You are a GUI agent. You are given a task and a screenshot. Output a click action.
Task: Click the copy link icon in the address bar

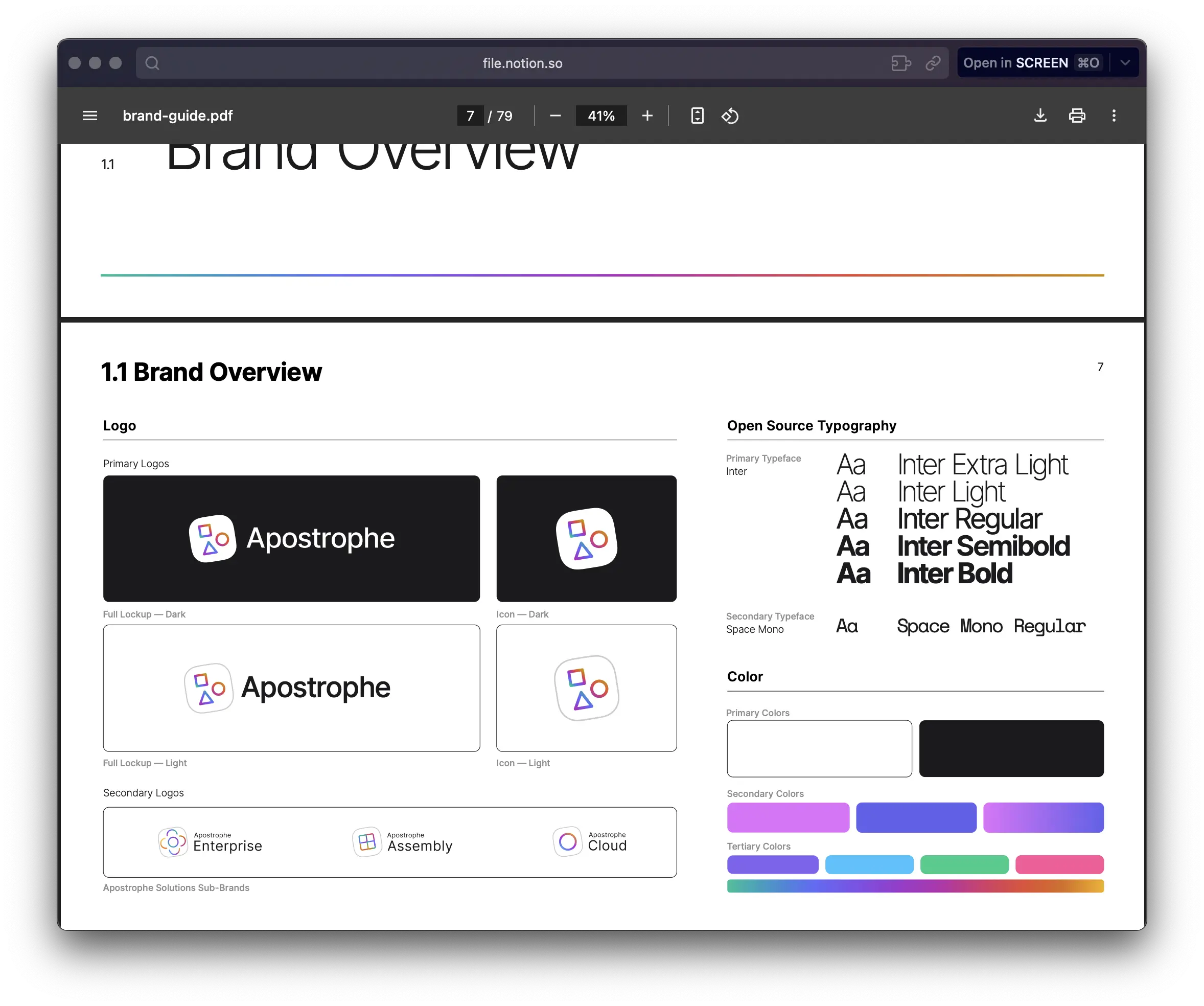tap(933, 63)
